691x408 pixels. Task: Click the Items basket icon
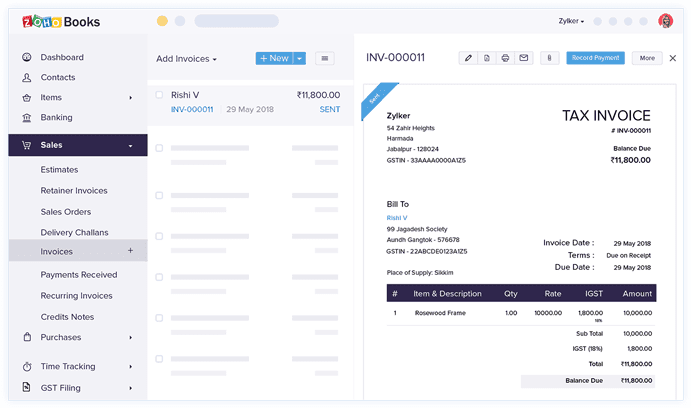[x=27, y=98]
